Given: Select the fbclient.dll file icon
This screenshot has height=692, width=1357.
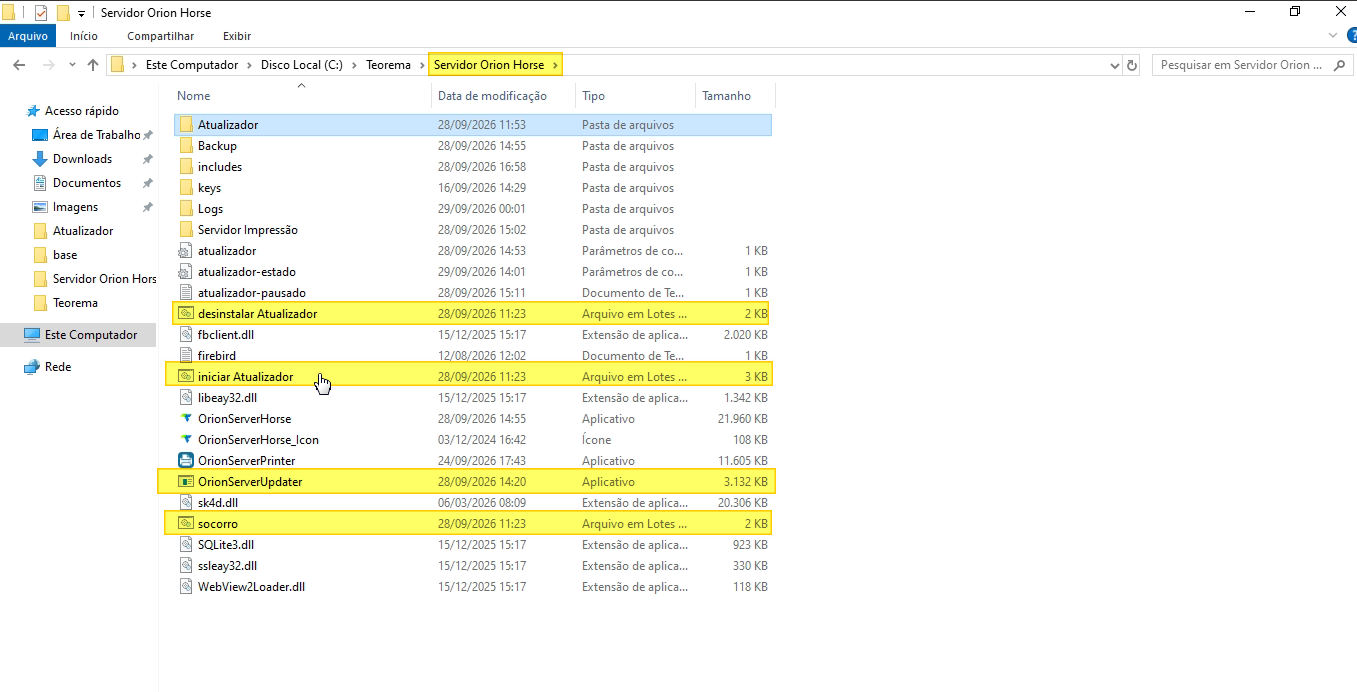Looking at the screenshot, I should [x=185, y=334].
